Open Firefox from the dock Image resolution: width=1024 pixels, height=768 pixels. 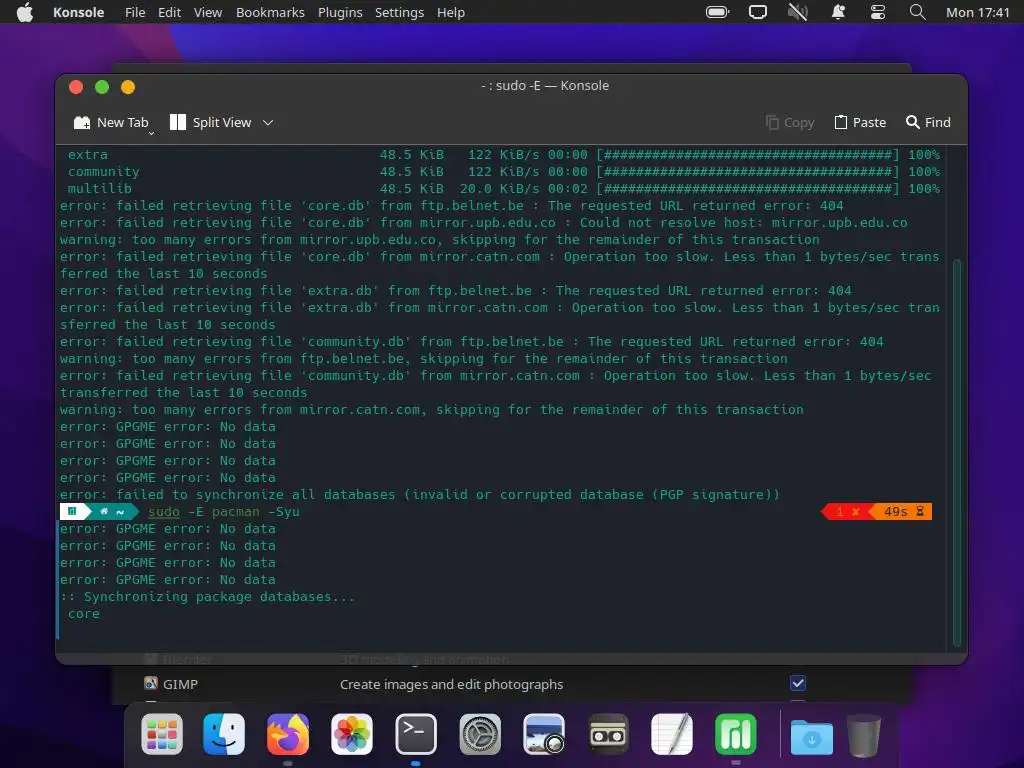coord(288,734)
